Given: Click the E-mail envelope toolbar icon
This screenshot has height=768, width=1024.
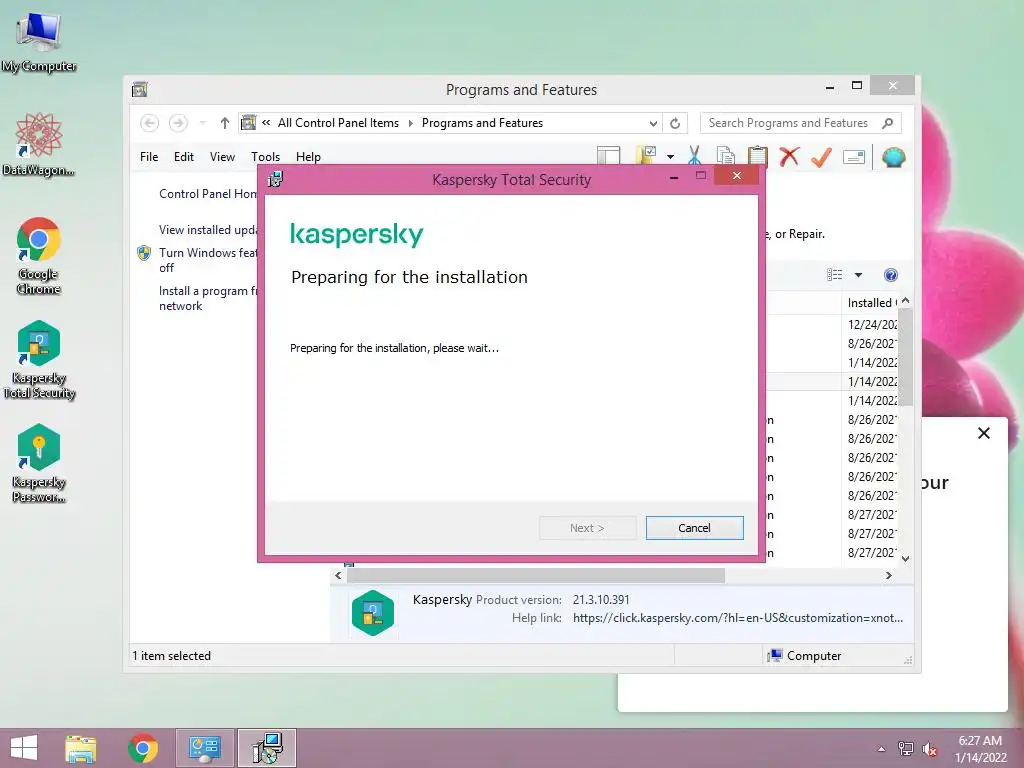Looking at the screenshot, I should pyautogui.click(x=854, y=157).
